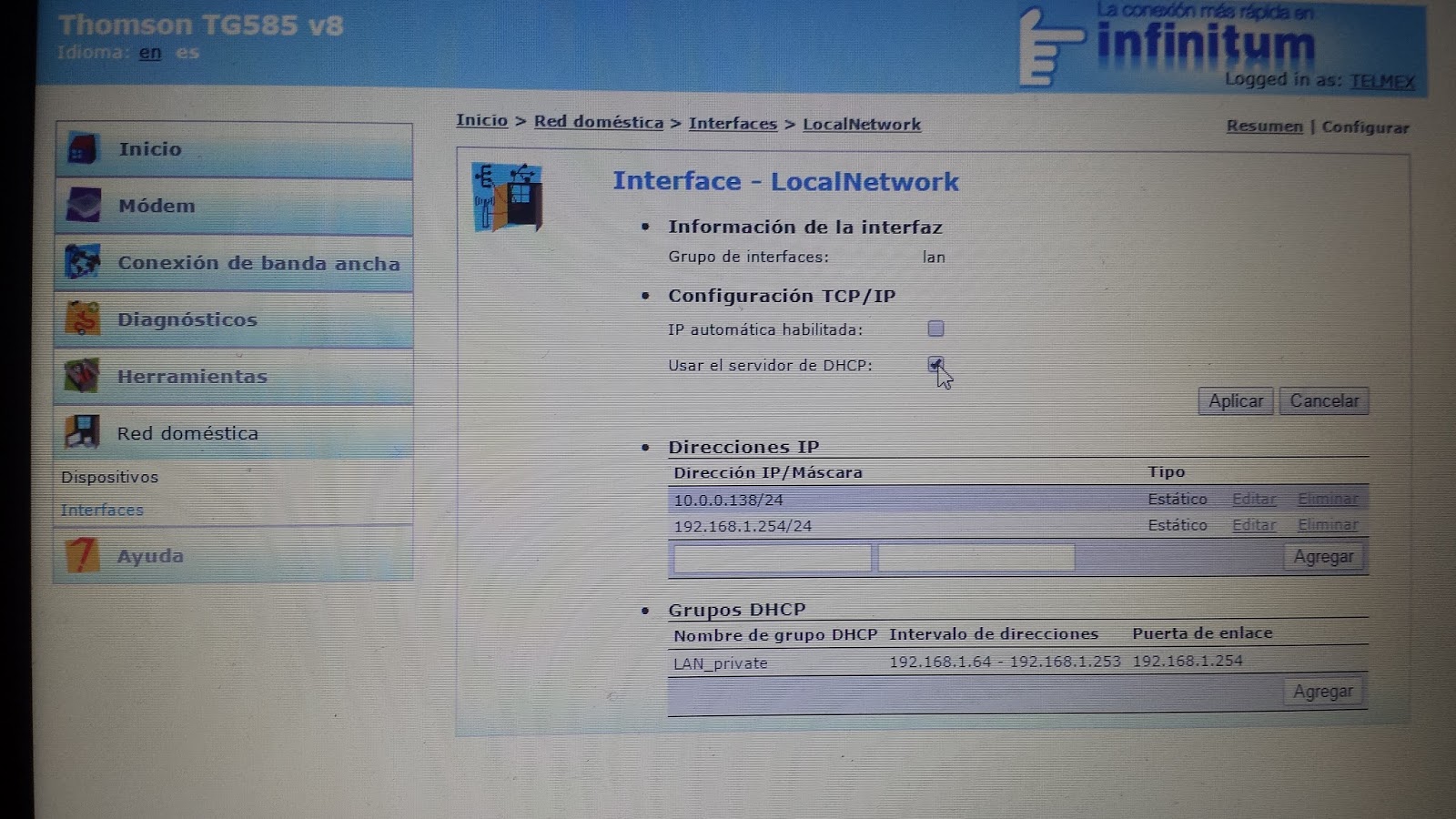Select the Herramientas tools icon

(83, 376)
